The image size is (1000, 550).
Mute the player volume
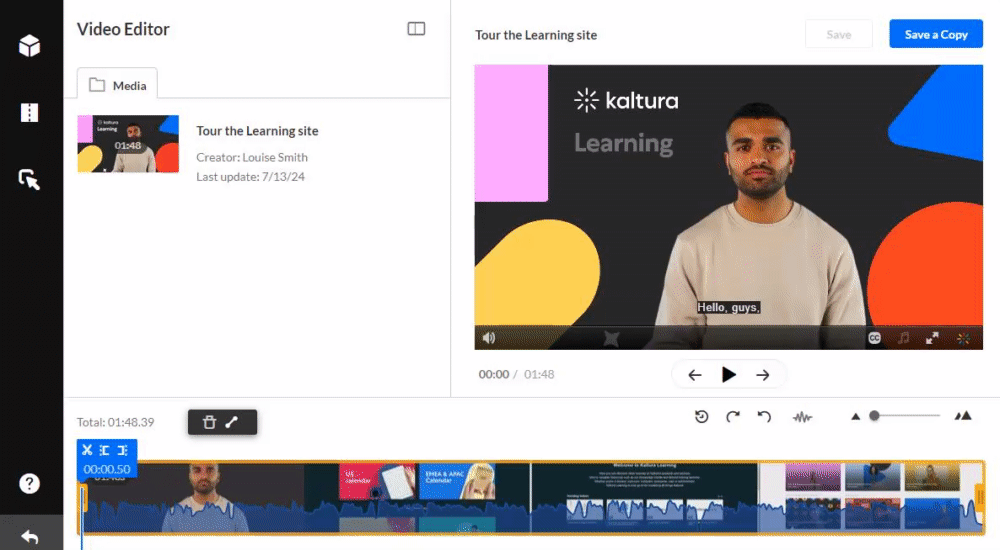[489, 338]
